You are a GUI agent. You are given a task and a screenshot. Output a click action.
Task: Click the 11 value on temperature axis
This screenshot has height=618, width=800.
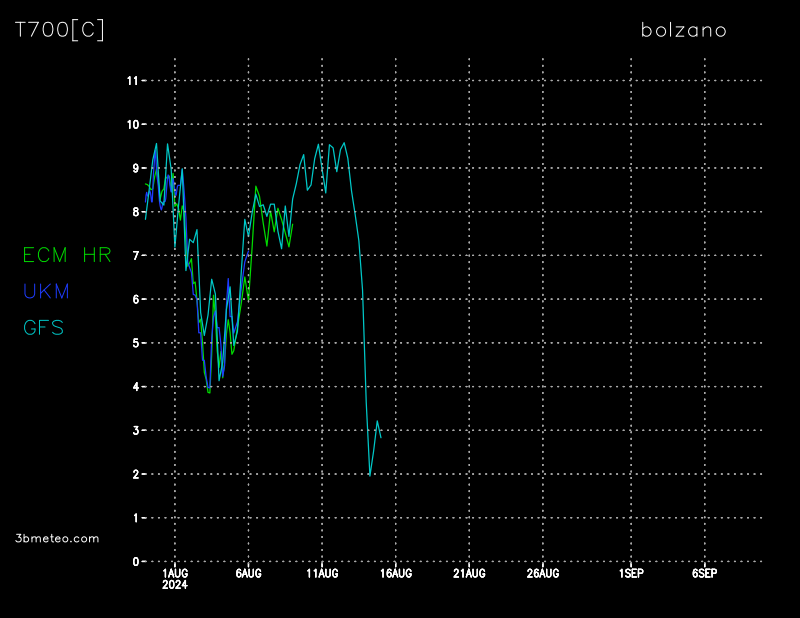[x=131, y=80]
